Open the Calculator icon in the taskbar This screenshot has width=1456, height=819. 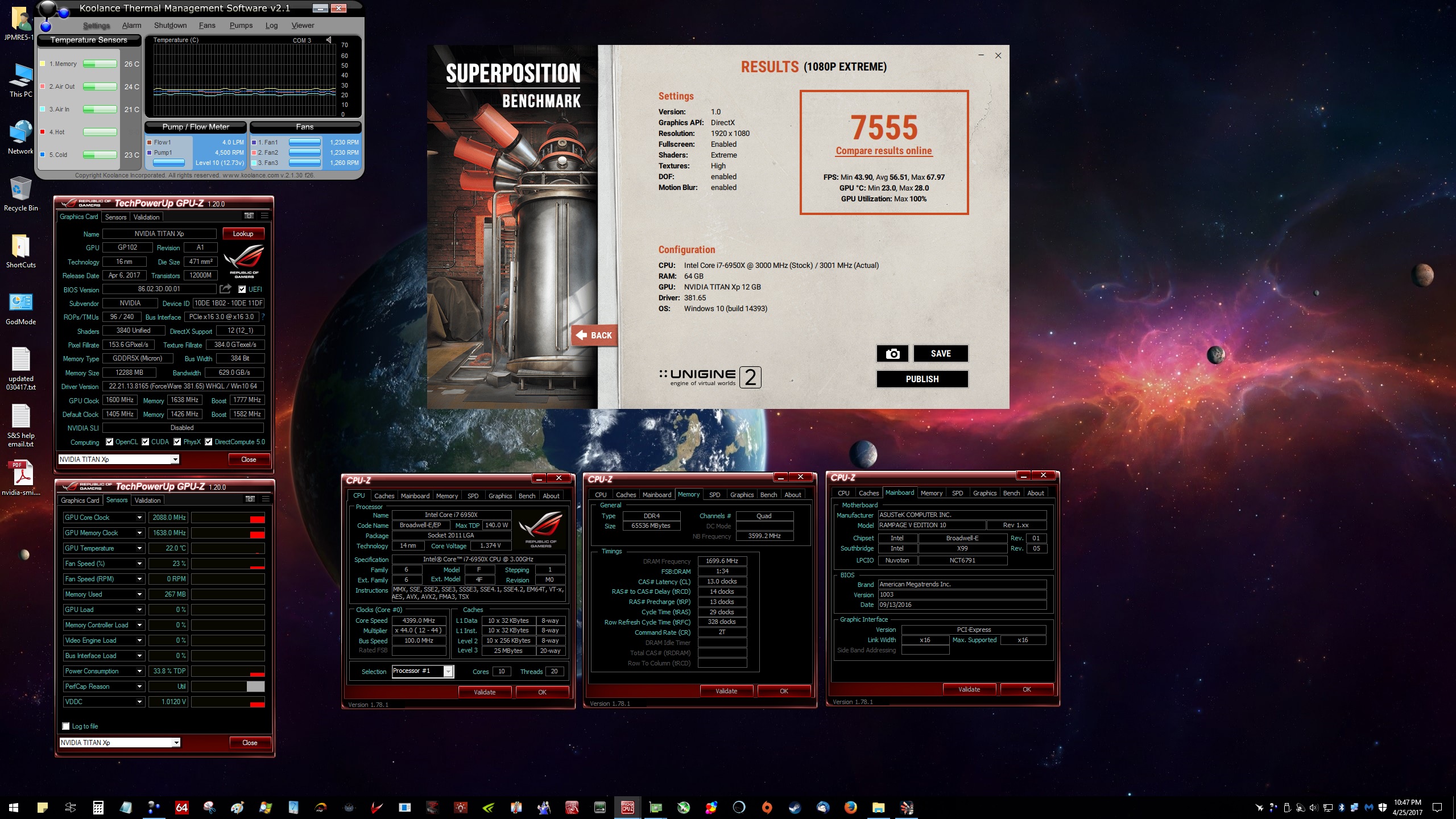pos(98,807)
